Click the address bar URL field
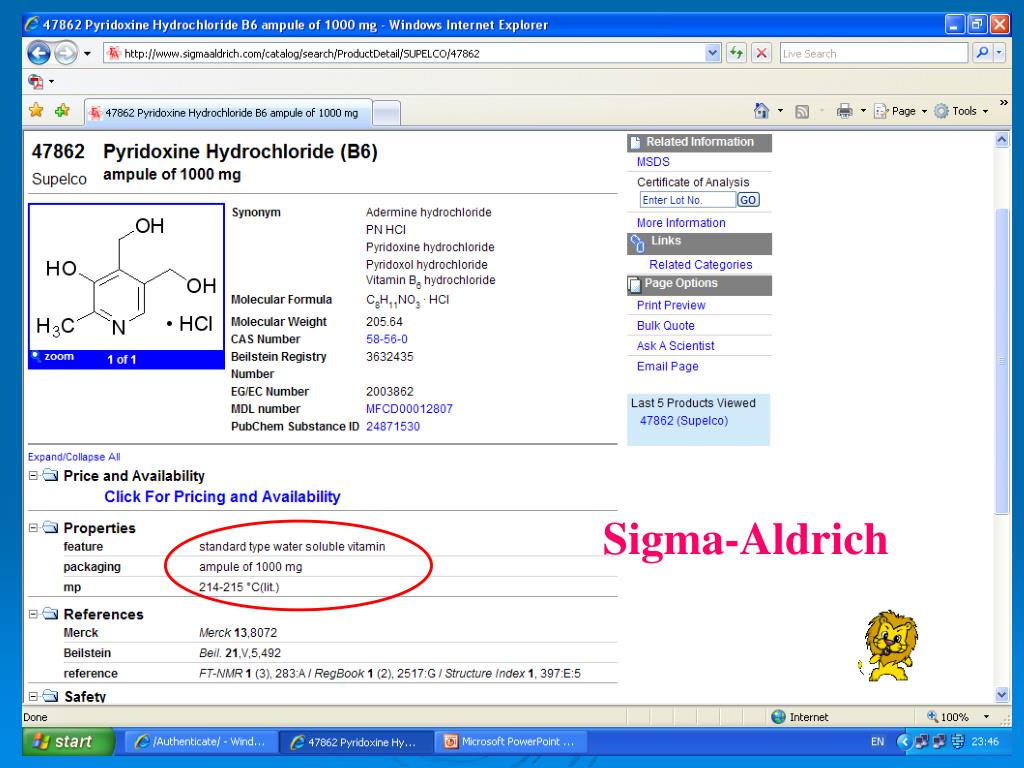The height and width of the screenshot is (768, 1024). click(405, 54)
